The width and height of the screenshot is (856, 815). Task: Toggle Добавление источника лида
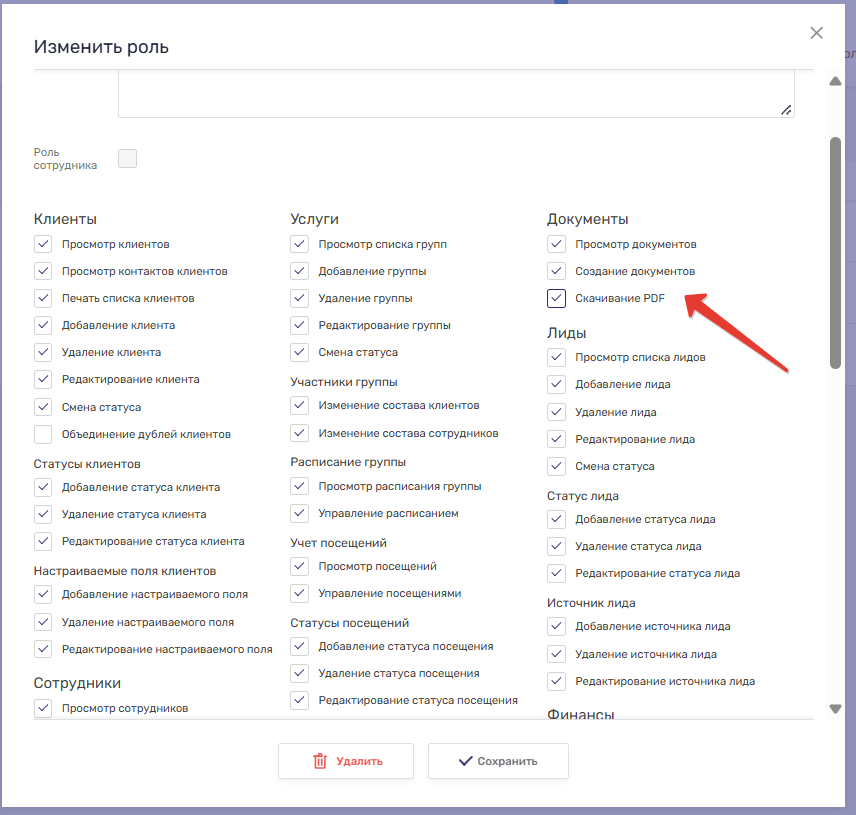(x=556, y=626)
